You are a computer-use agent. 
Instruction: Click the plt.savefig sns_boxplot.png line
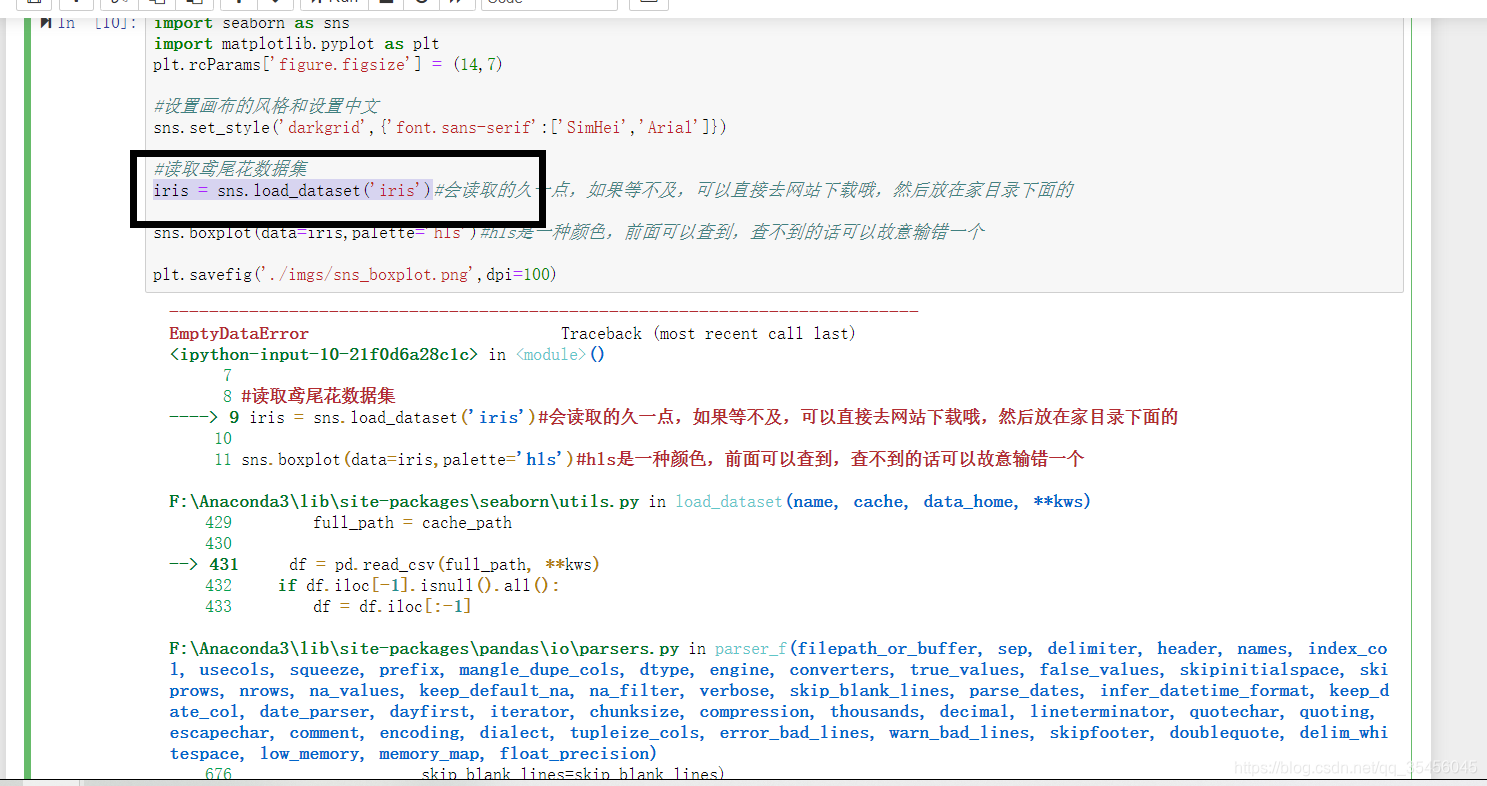(354, 274)
